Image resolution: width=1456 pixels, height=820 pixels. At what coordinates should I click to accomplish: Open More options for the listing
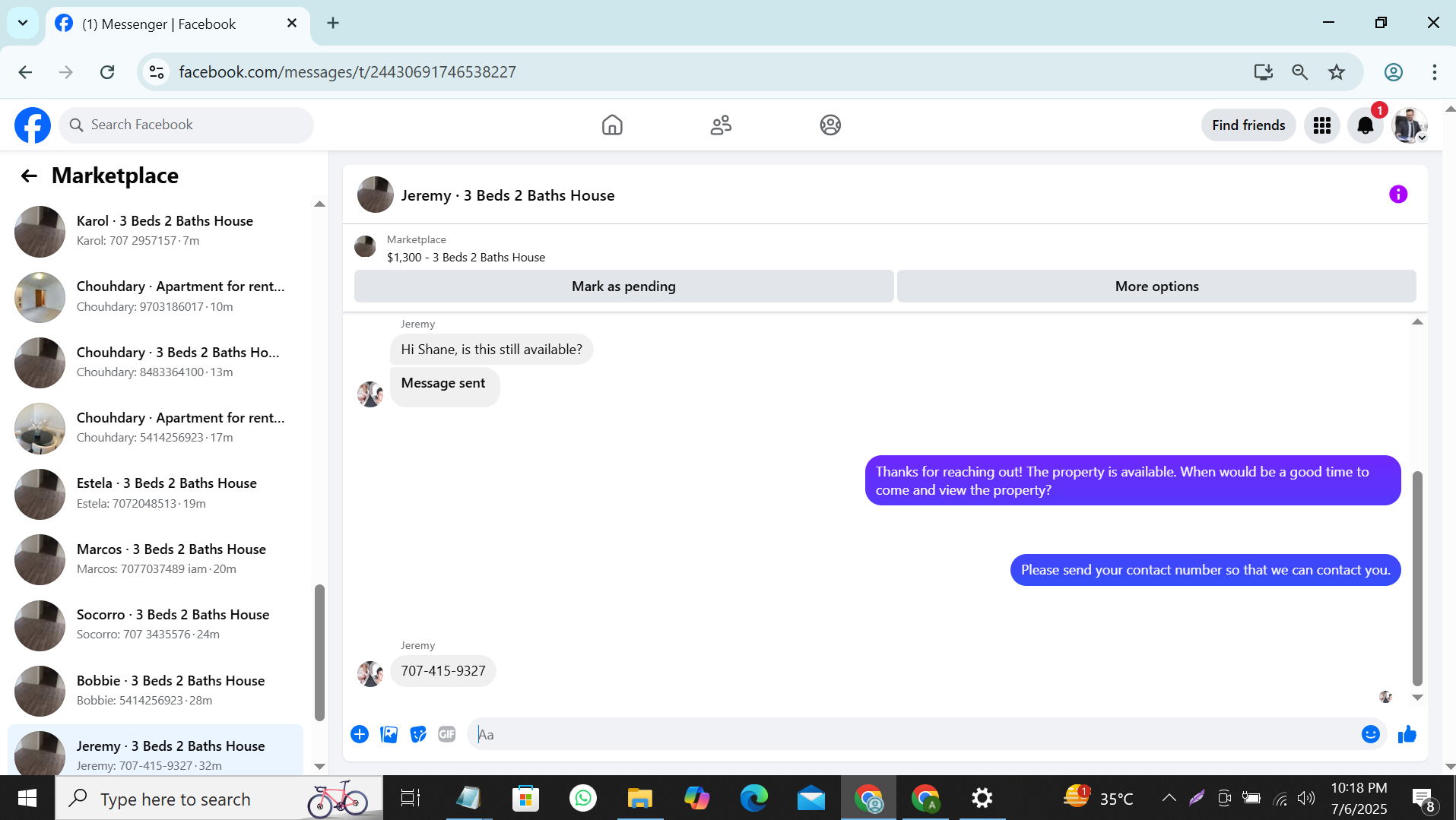click(1156, 287)
